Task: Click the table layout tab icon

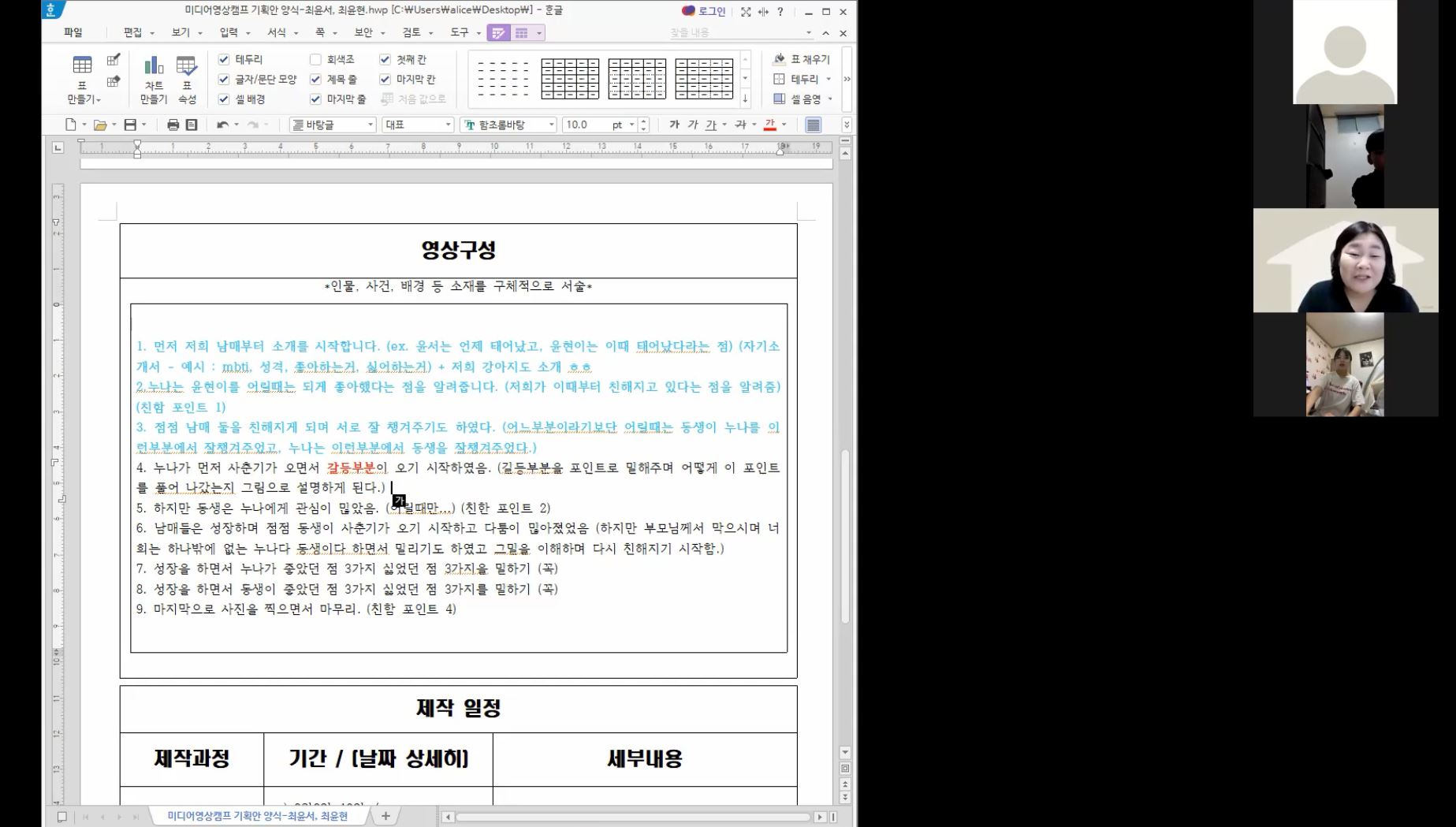Action: (522, 33)
